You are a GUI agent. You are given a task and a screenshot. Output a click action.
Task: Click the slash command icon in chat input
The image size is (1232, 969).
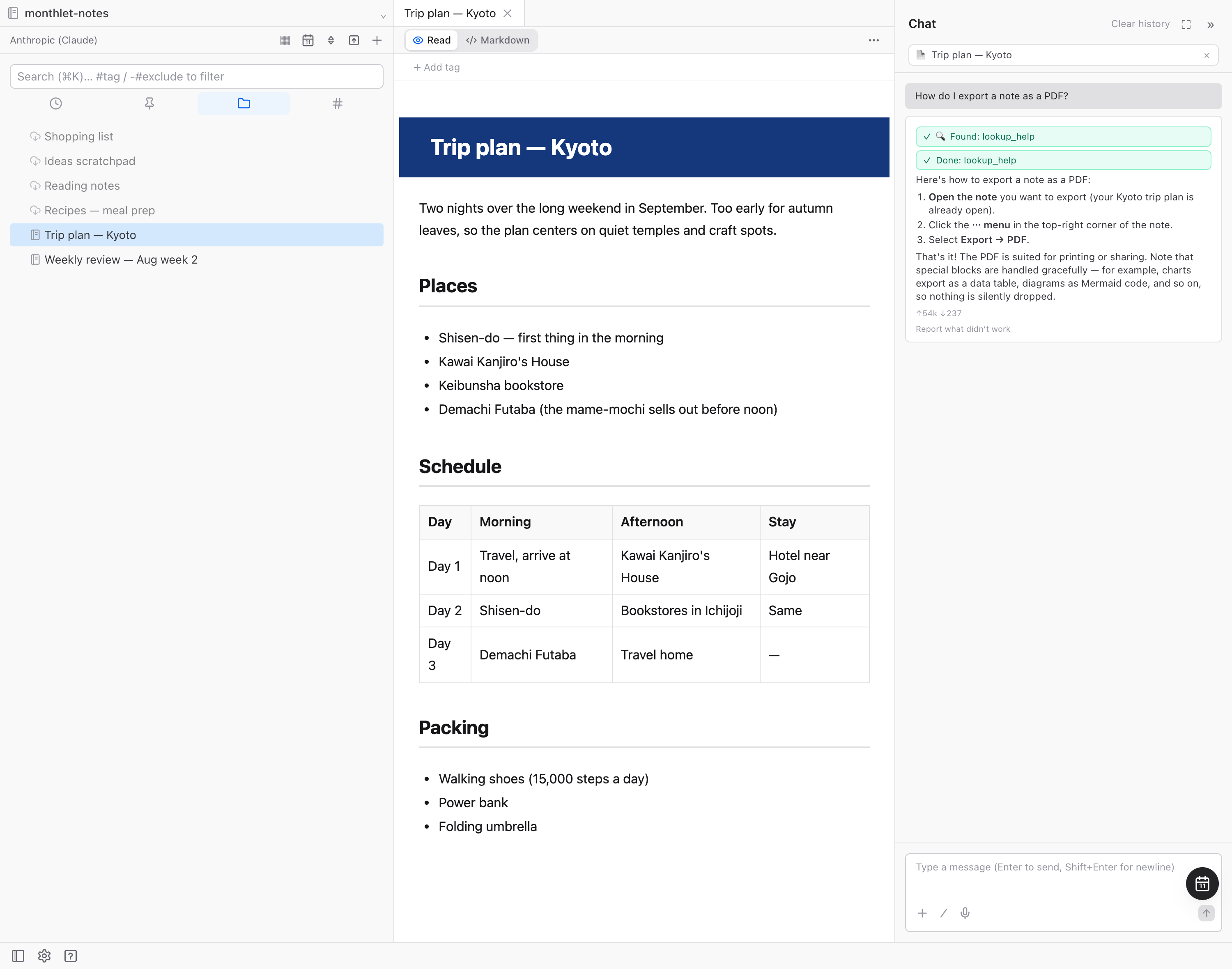click(944, 913)
